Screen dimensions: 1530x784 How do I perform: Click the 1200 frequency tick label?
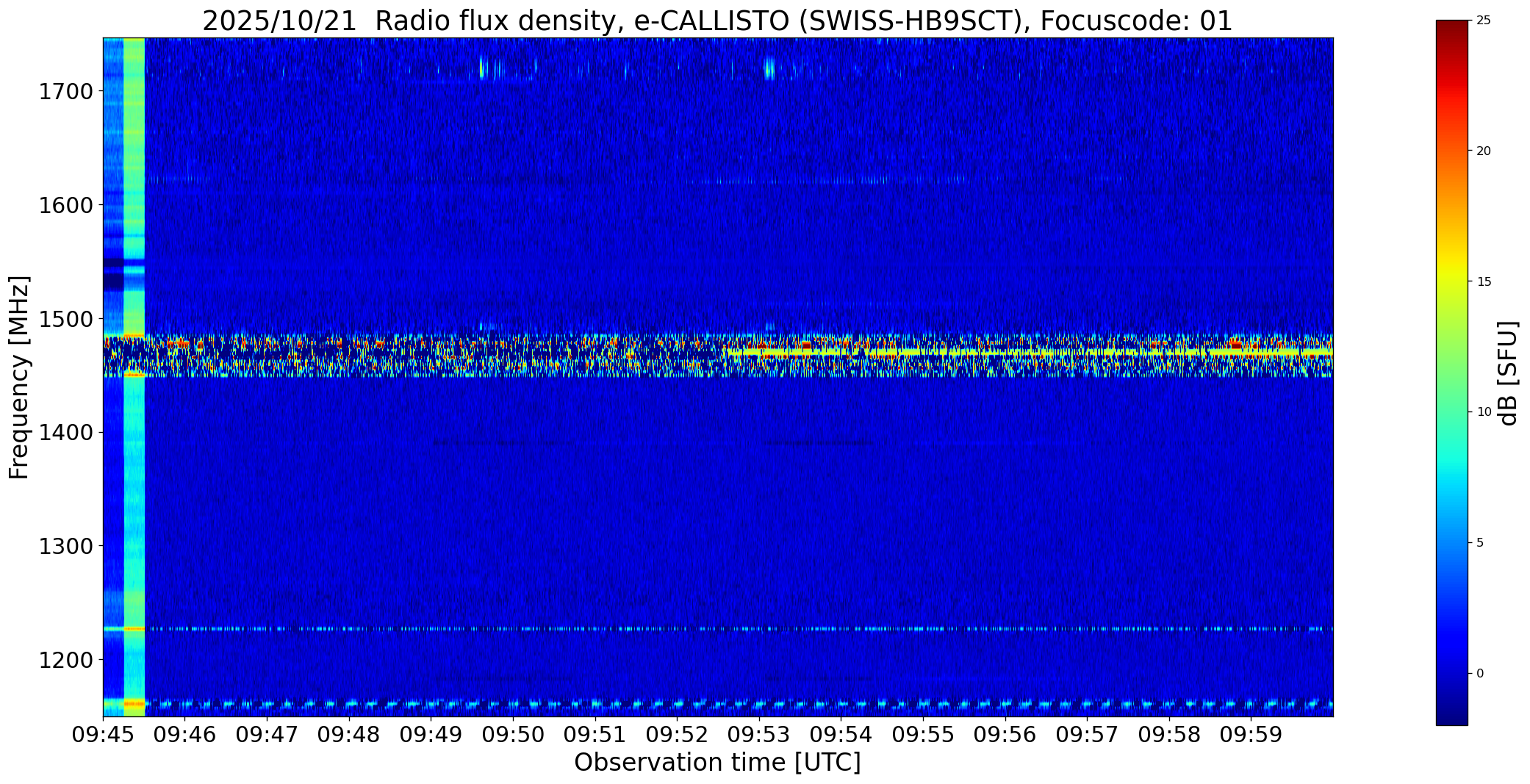coord(66,660)
